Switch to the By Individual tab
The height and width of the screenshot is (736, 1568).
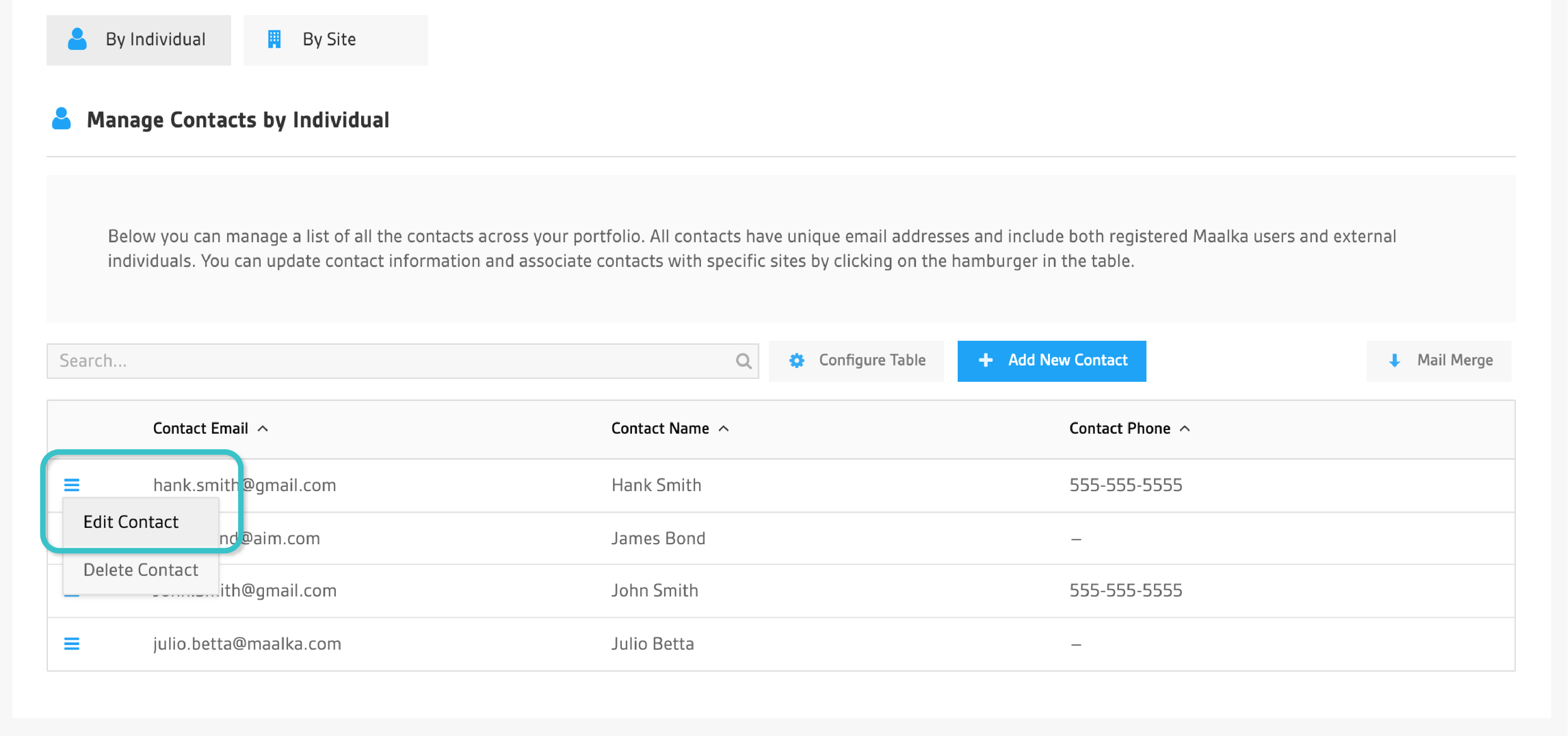click(x=139, y=40)
